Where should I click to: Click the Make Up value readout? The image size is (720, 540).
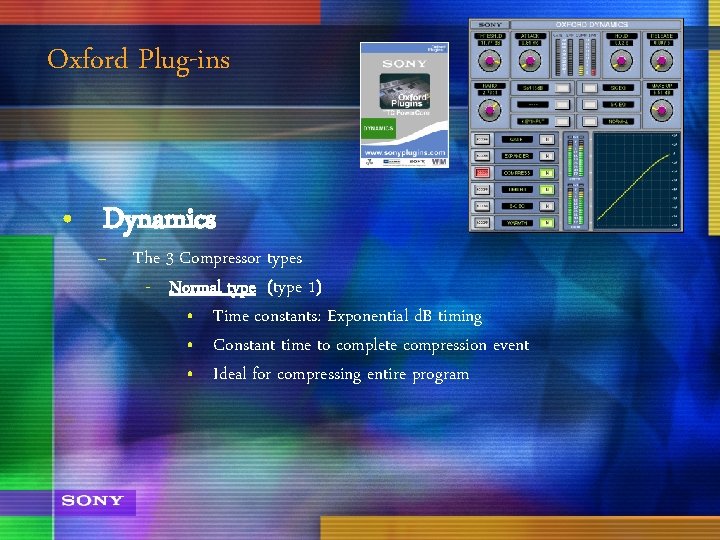click(x=661, y=93)
